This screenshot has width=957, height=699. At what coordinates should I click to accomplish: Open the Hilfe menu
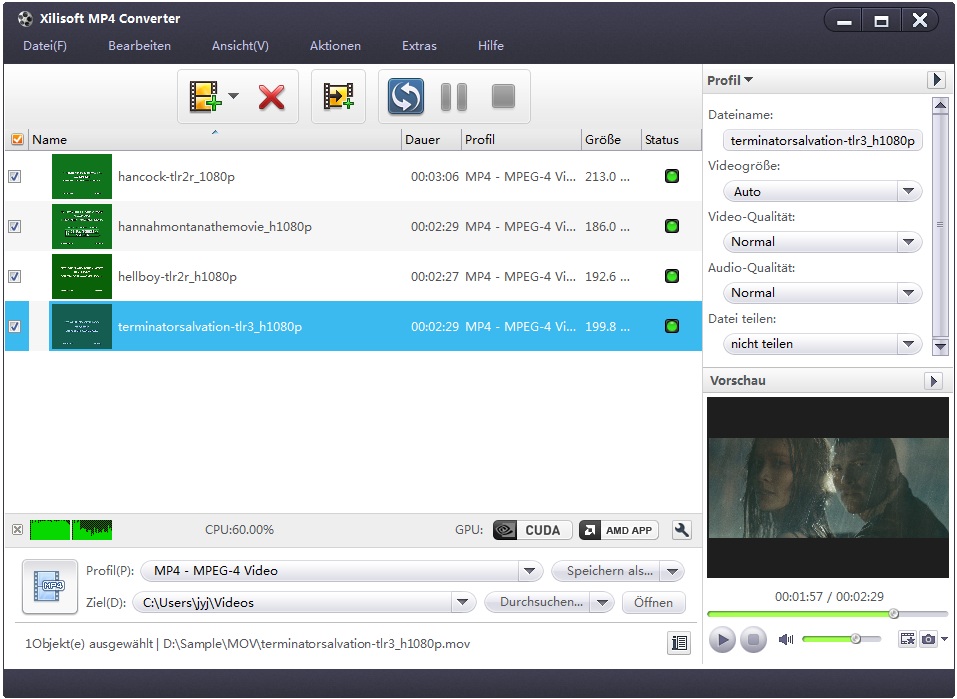pos(491,46)
